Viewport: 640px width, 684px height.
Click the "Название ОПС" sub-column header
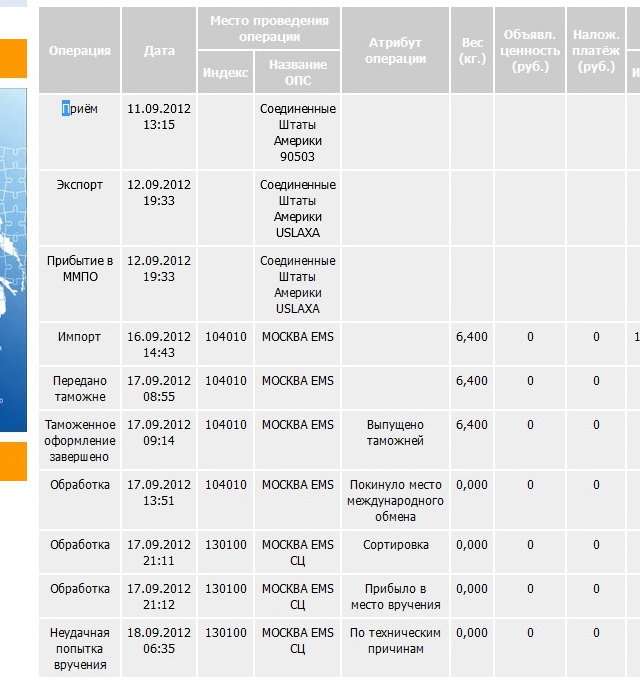pyautogui.click(x=298, y=73)
